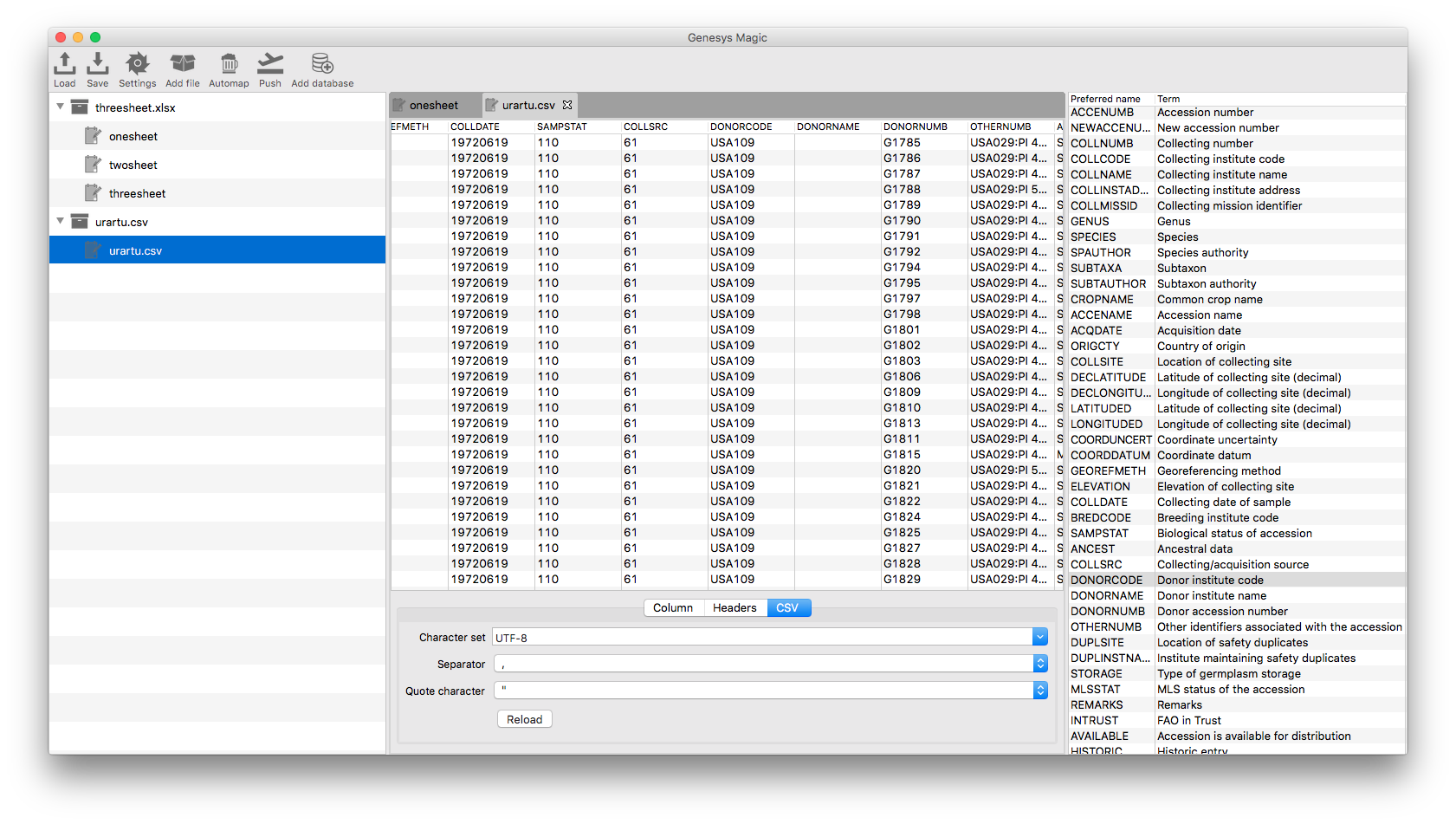Image resolution: width=1456 pixels, height=824 pixels.
Task: Select the urartu.csv tab
Action: tap(527, 105)
